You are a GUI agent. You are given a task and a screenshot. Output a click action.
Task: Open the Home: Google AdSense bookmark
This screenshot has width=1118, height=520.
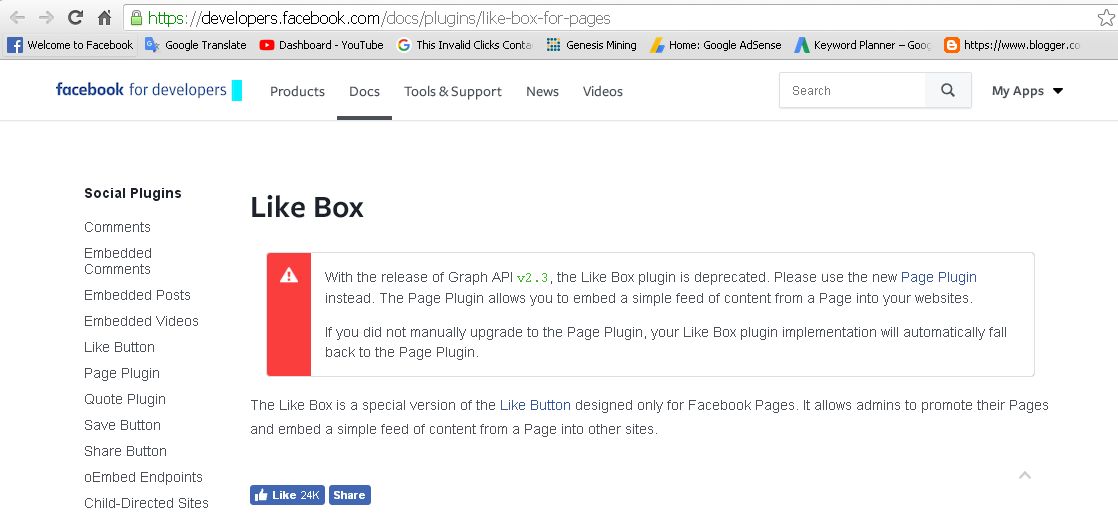[715, 45]
